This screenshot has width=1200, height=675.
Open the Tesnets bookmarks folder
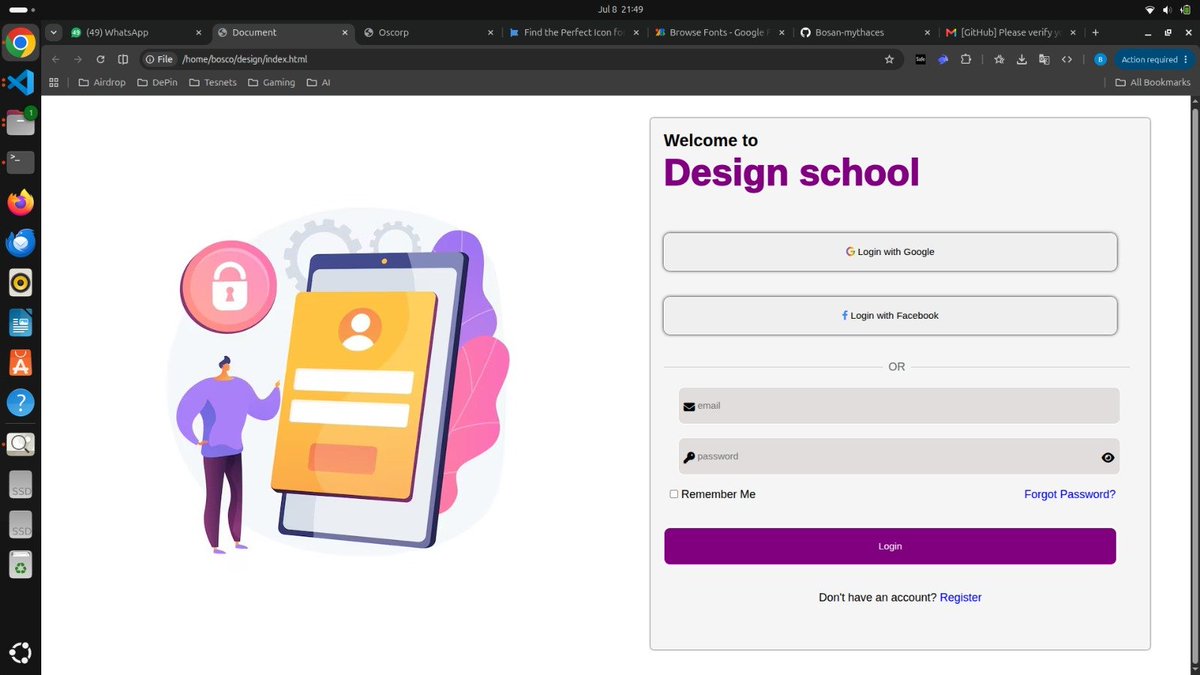[213, 82]
